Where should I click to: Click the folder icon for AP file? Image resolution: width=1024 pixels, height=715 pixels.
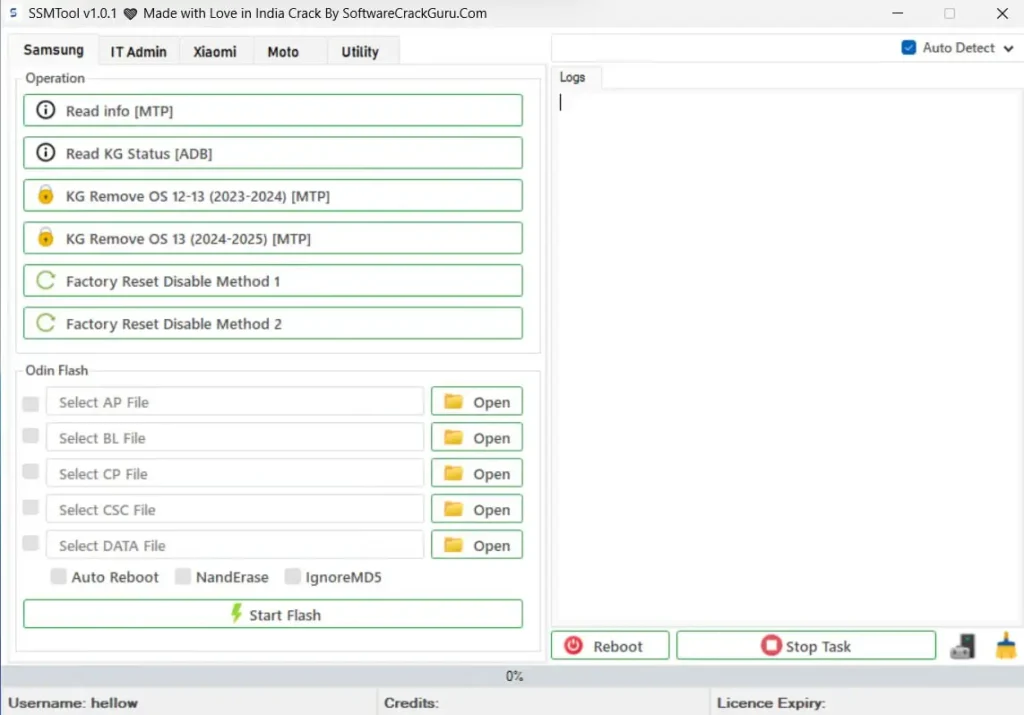[x=454, y=402]
